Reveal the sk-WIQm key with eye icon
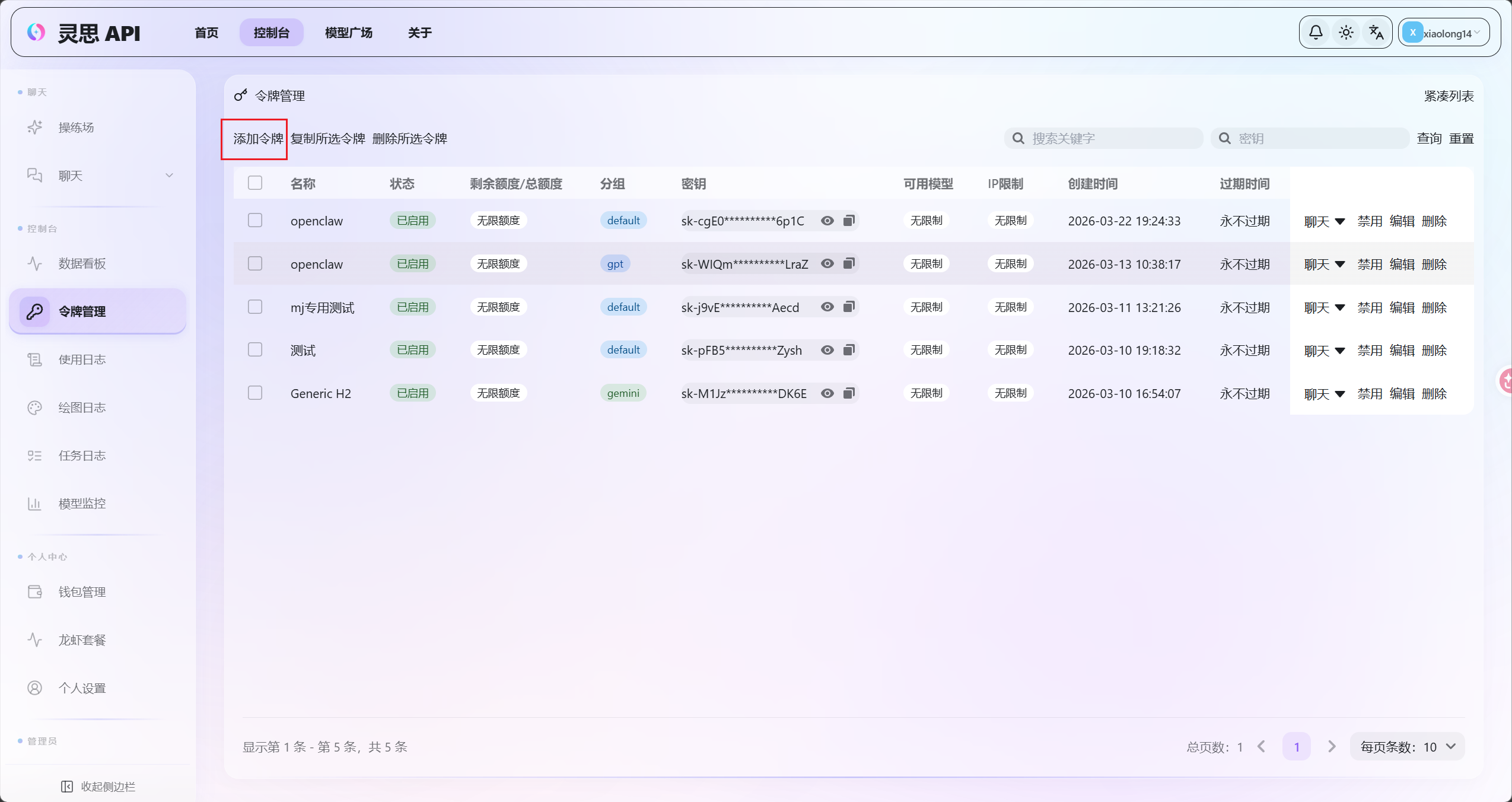Image resolution: width=1512 pixels, height=802 pixels. coord(827,263)
